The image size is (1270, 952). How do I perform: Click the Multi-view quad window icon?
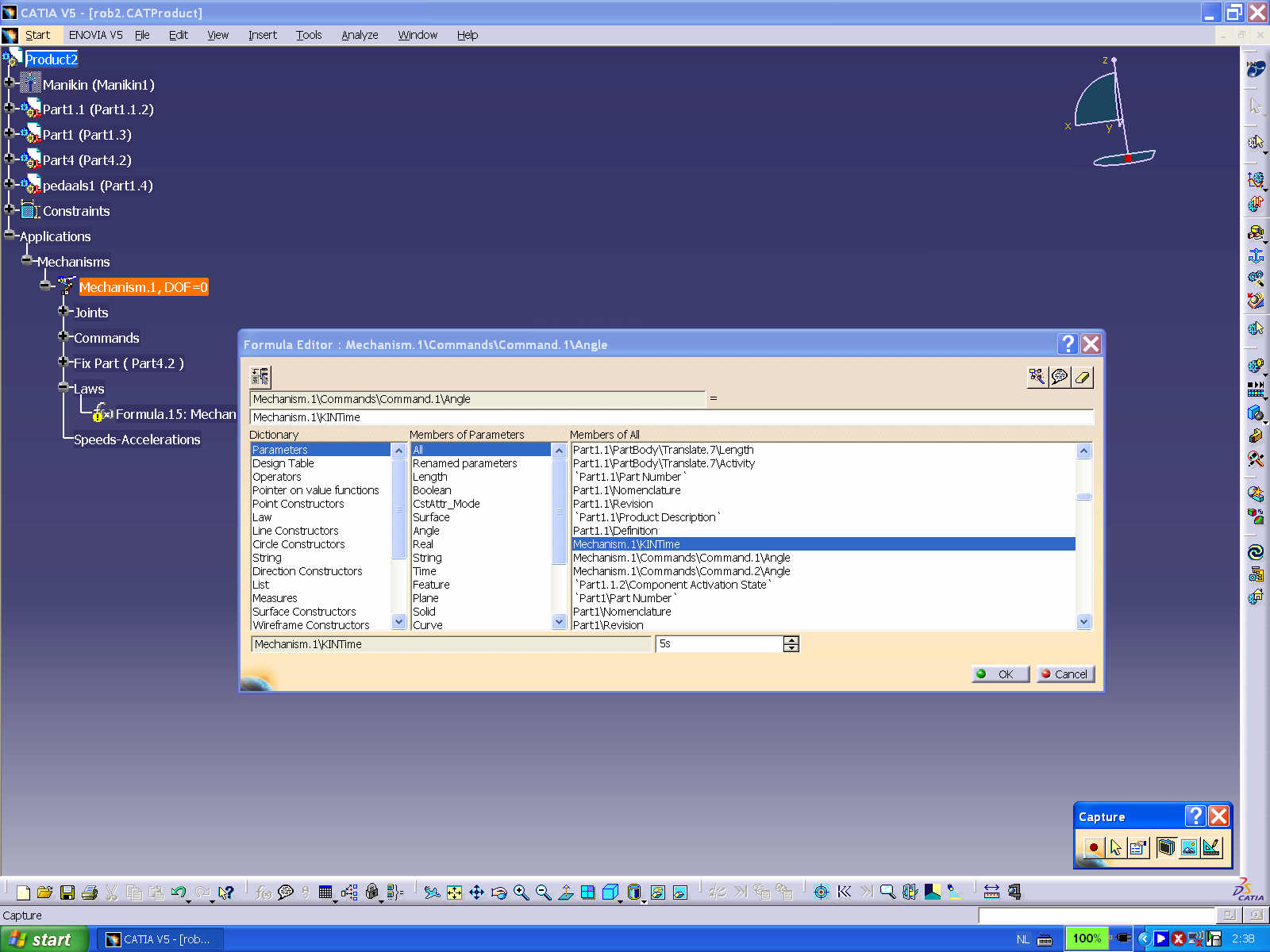click(587, 892)
